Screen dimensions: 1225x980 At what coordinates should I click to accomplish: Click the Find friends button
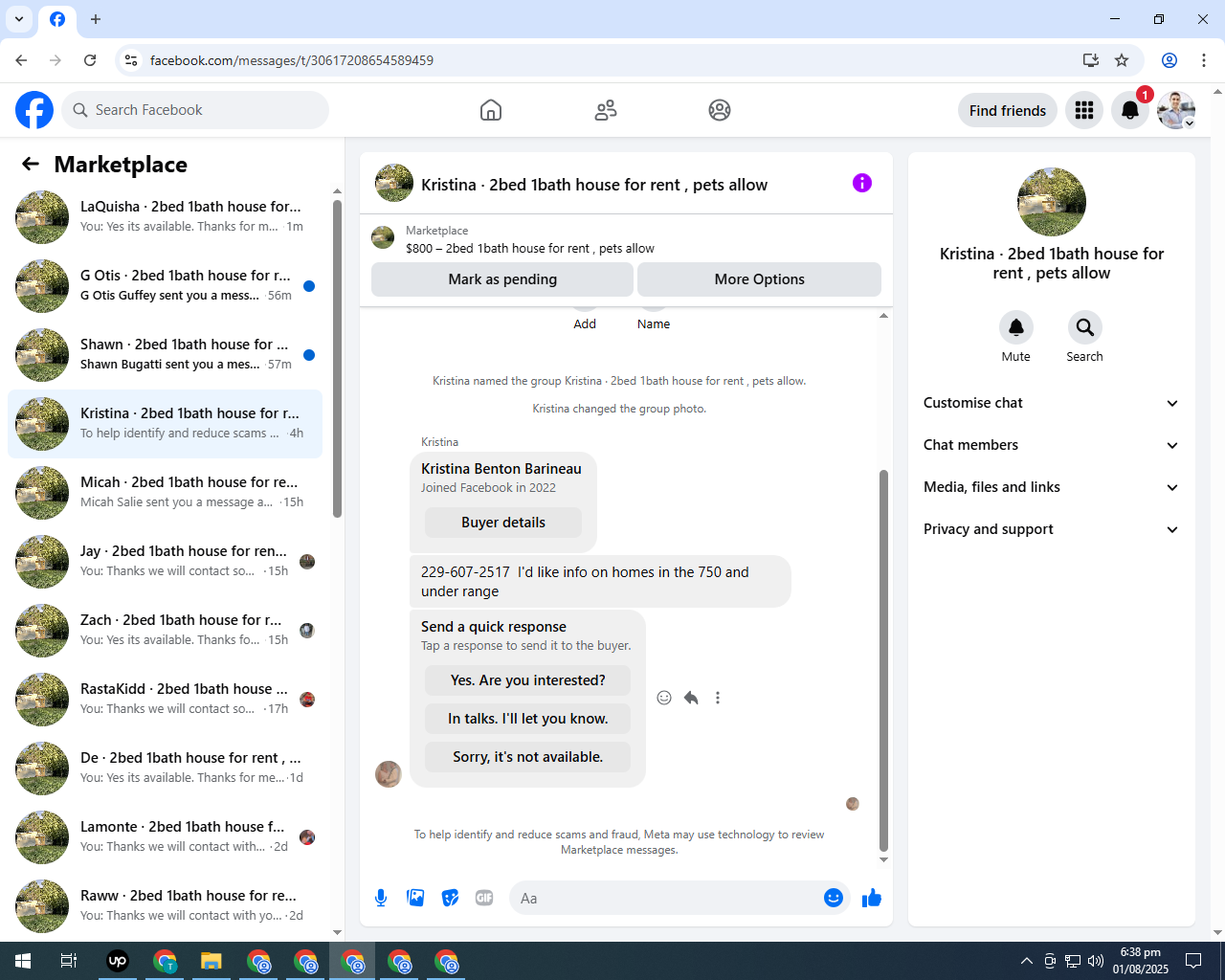[x=1008, y=111]
